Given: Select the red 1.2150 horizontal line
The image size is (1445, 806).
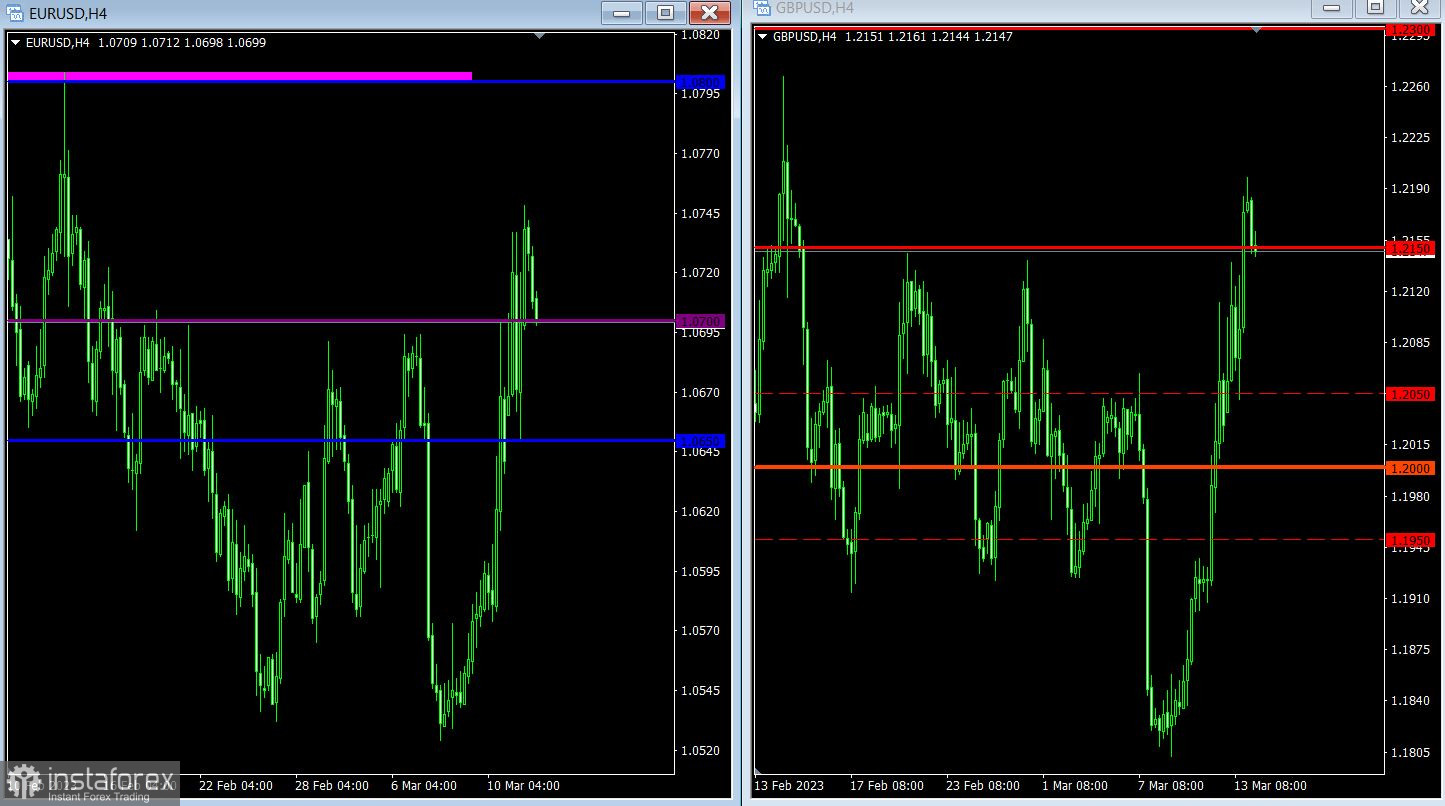Looking at the screenshot, I should coord(1069,247).
